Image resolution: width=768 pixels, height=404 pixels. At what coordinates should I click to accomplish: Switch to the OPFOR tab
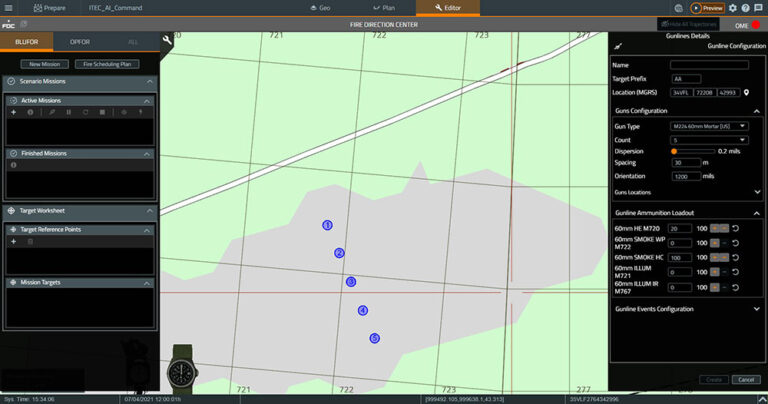point(79,42)
